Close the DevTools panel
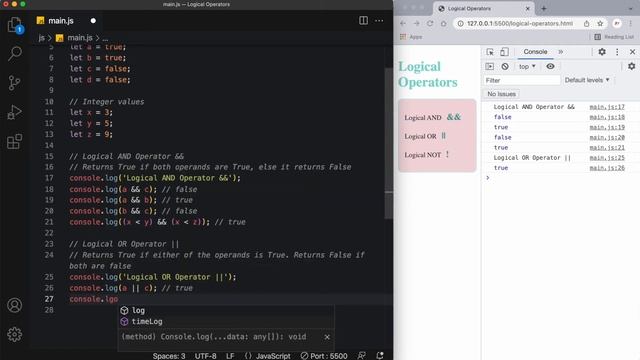The image size is (640, 360). coord(632,52)
